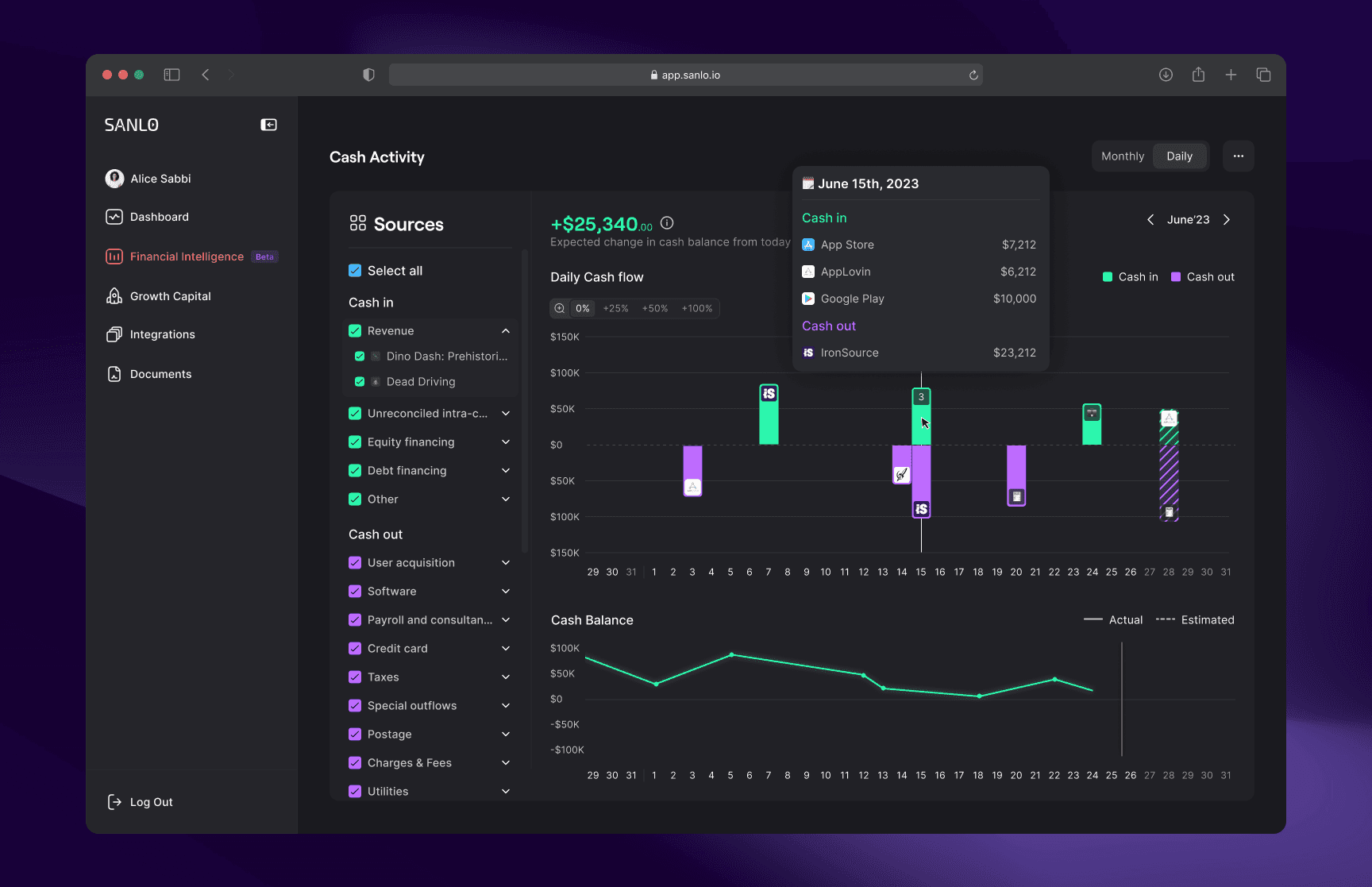Open Growth Capital rocket icon
The image size is (1372, 887).
click(x=114, y=296)
